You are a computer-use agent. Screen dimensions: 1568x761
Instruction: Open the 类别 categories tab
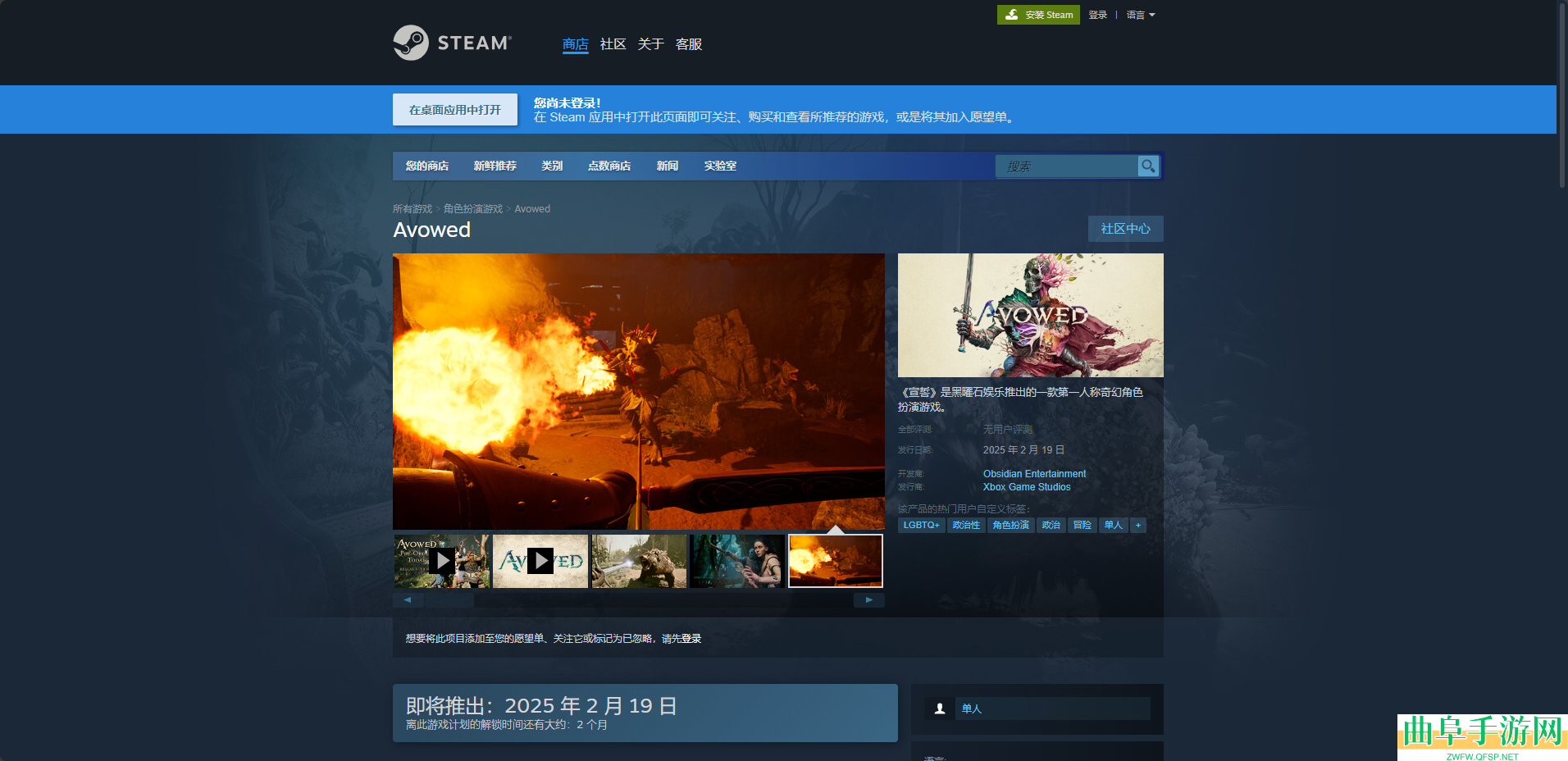click(x=552, y=166)
